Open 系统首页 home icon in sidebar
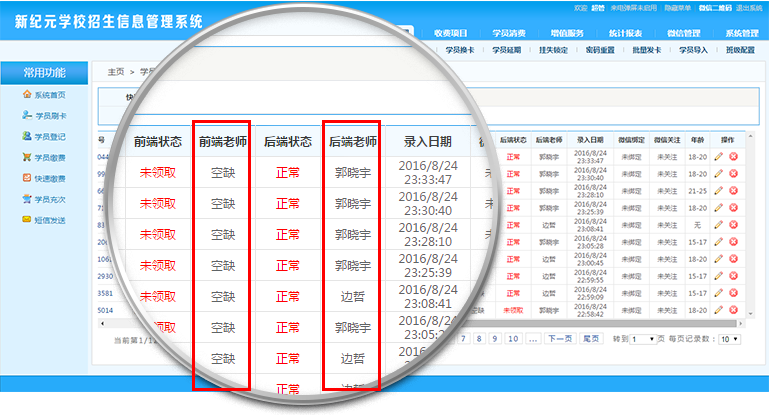The height and width of the screenshot is (415, 770). pyautogui.click(x=27, y=94)
